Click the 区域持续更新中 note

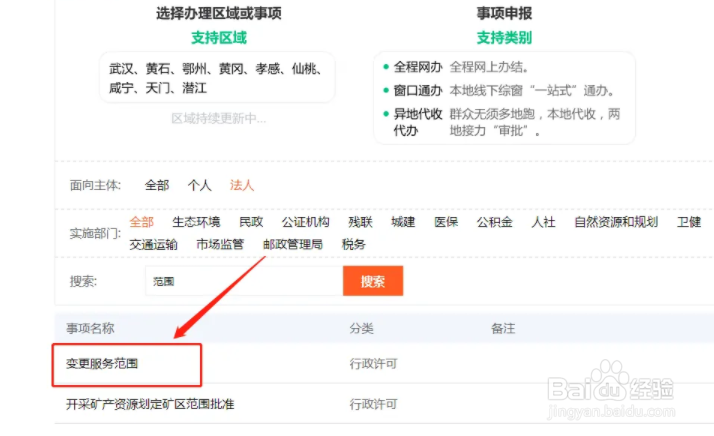219,118
